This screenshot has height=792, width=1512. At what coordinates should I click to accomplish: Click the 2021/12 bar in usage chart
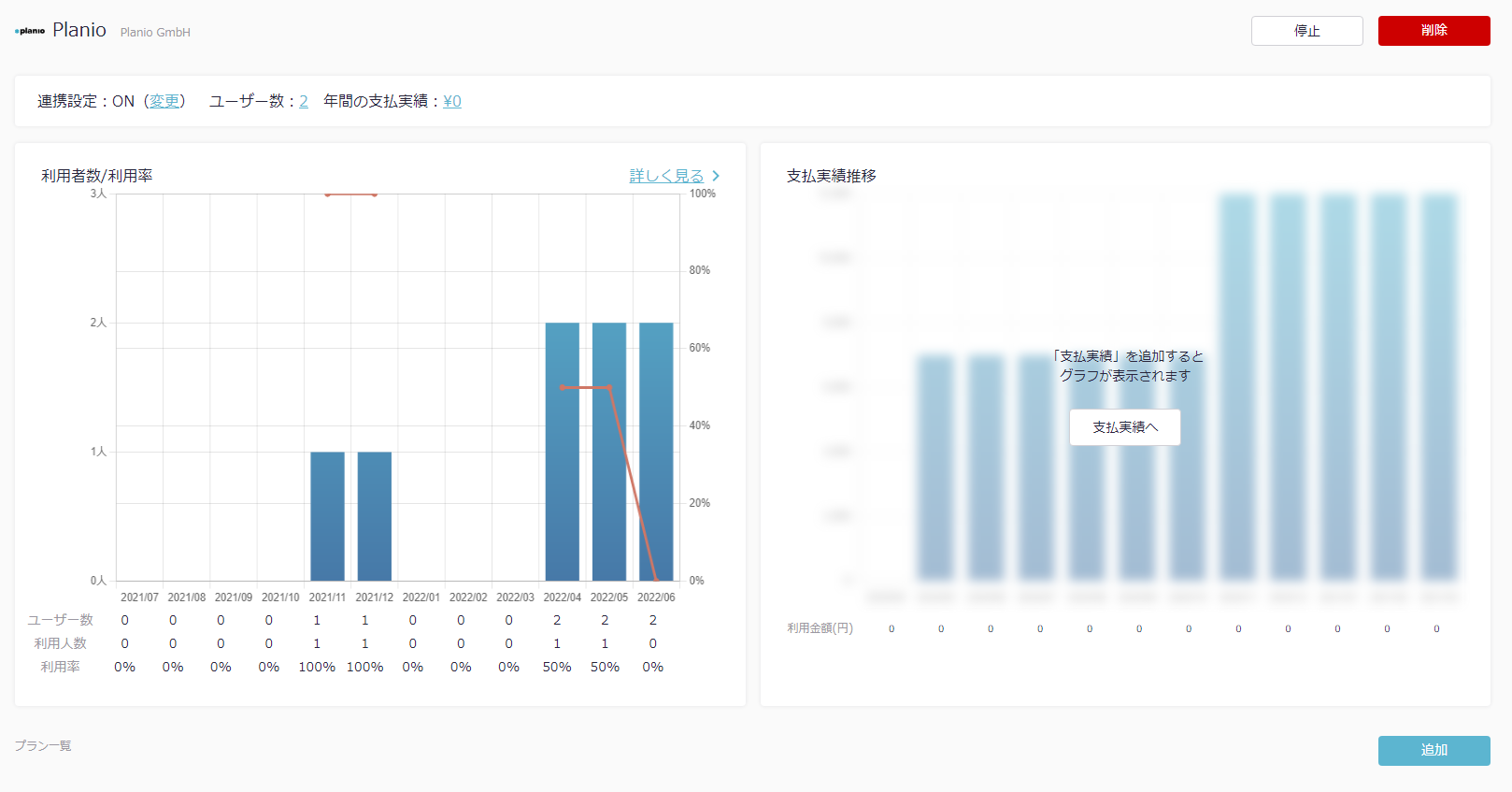pos(375,516)
